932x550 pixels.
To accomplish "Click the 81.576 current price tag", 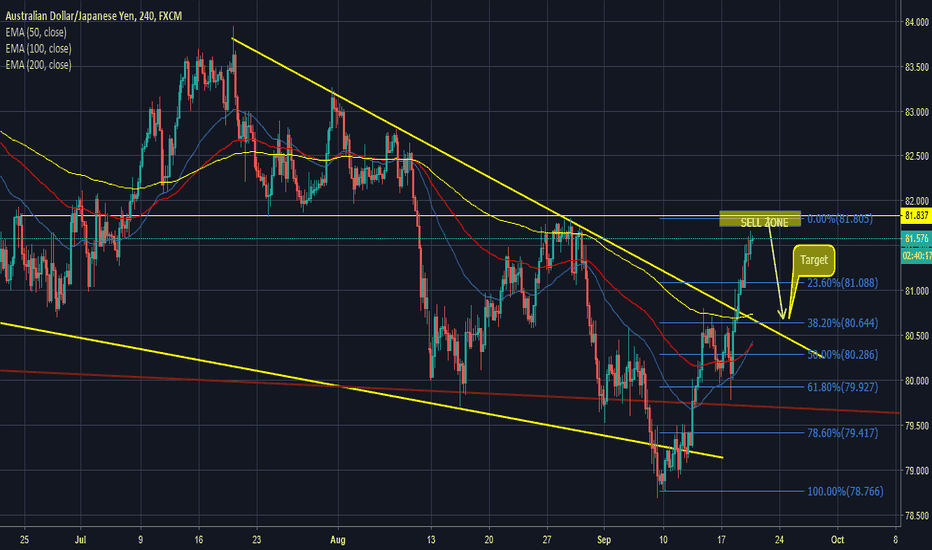I will [916, 238].
